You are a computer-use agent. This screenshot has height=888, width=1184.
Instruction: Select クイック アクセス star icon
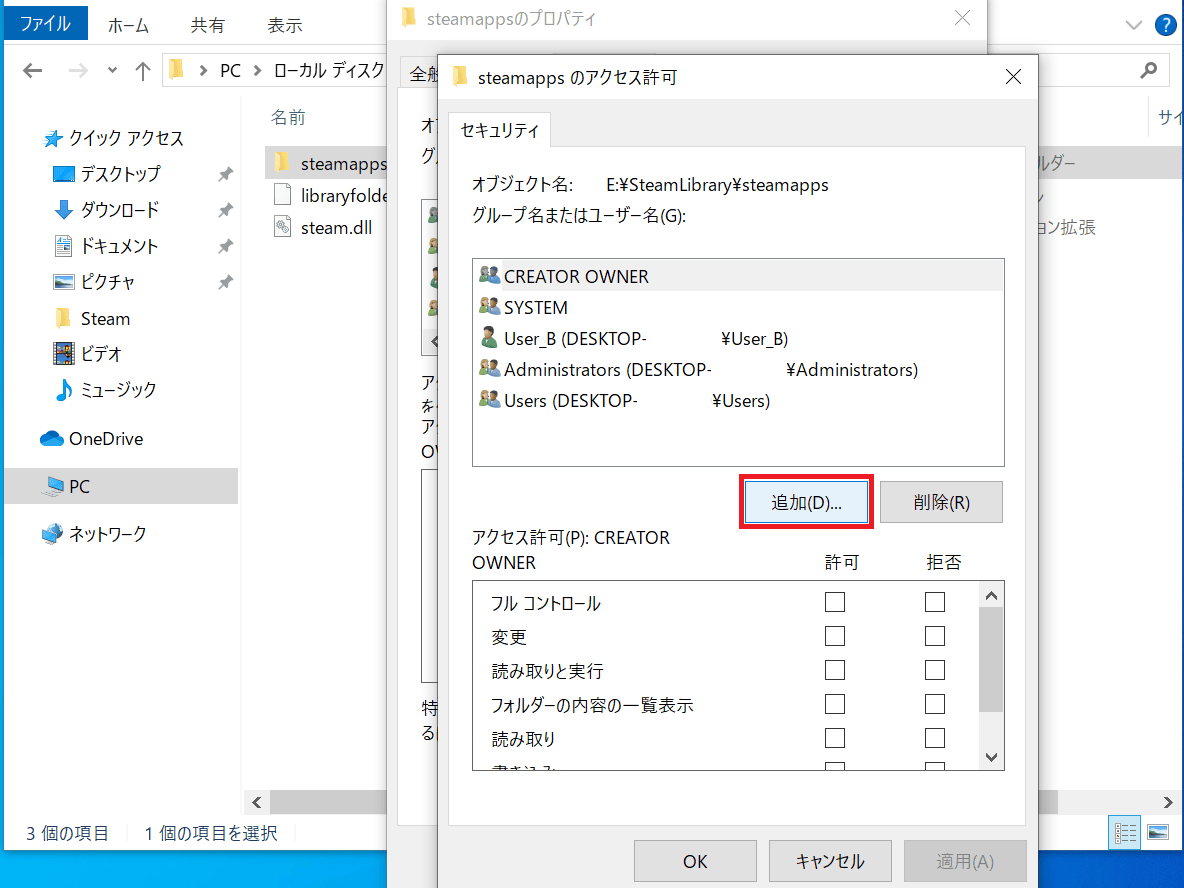click(x=52, y=138)
